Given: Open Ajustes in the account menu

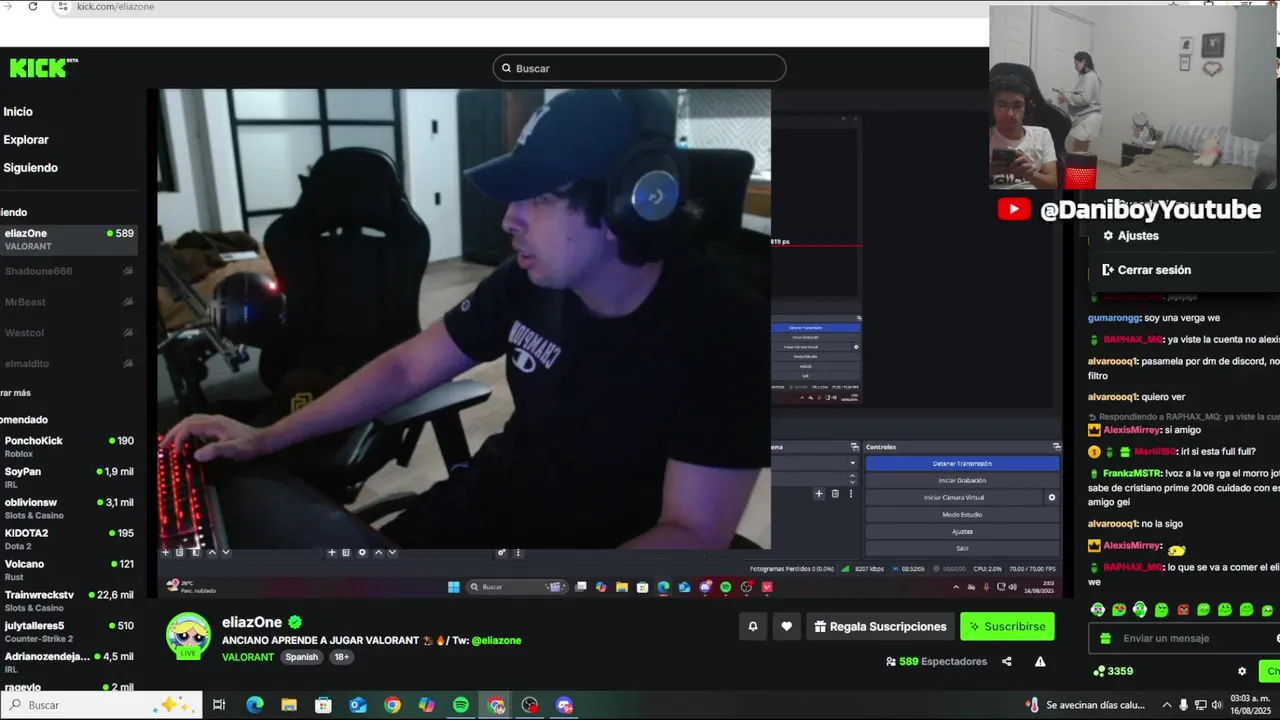Looking at the screenshot, I should (x=1130, y=236).
